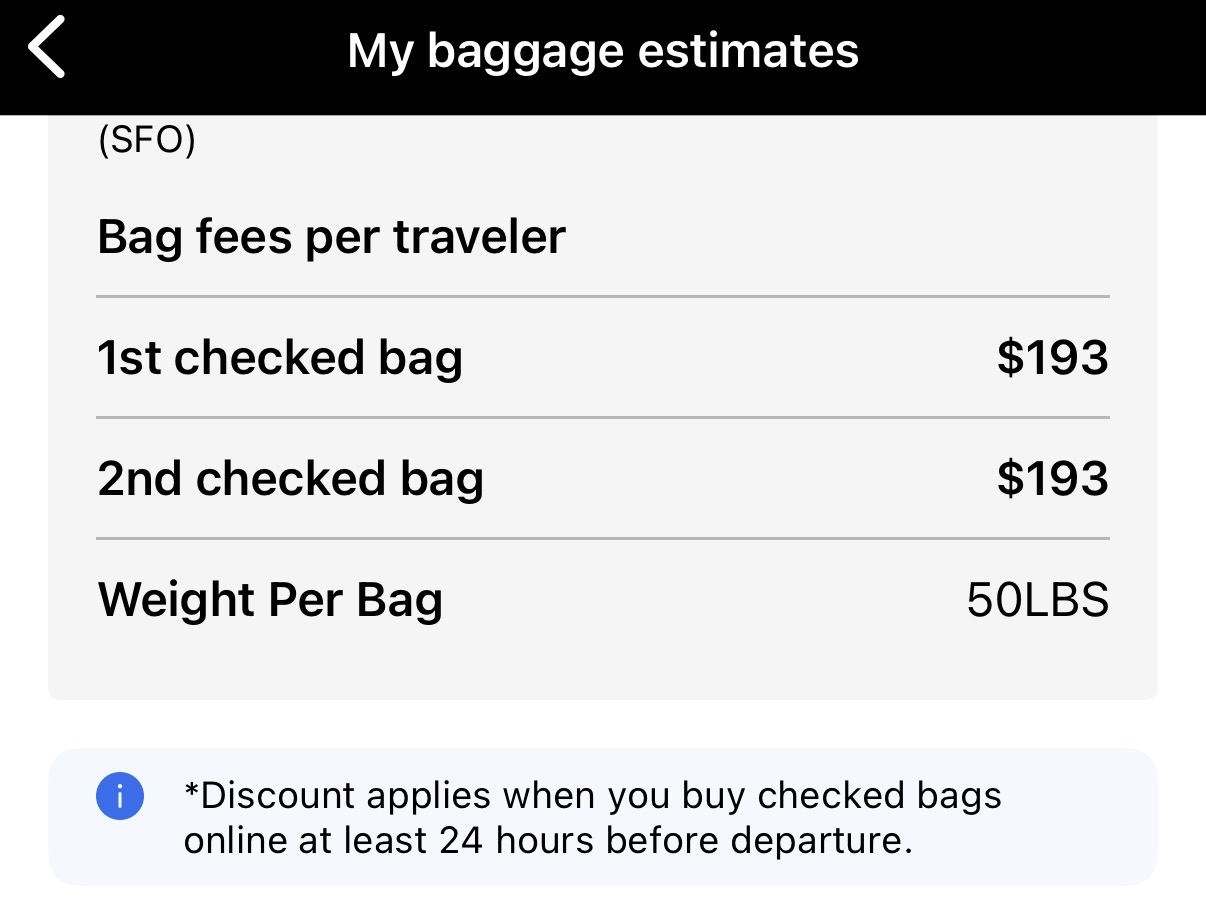Click divider line below 'Bag fees per traveler'

point(602,297)
